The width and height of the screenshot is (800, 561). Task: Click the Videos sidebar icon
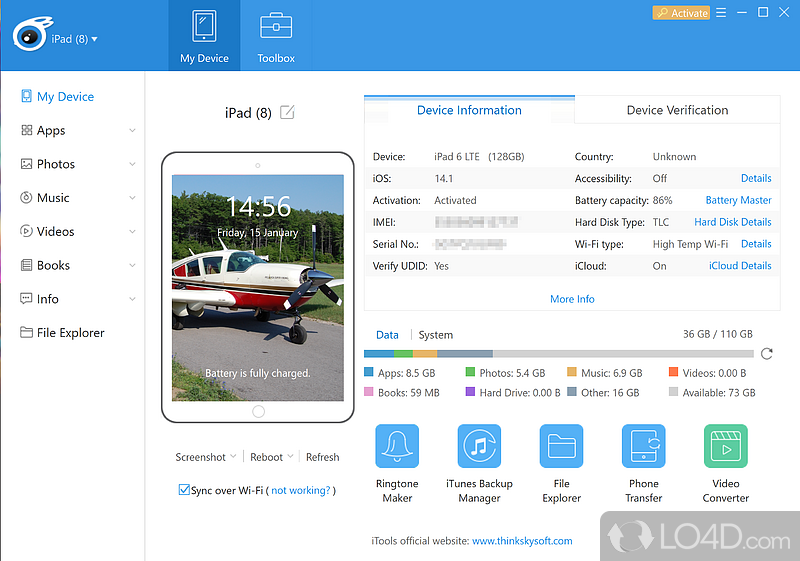(x=26, y=231)
